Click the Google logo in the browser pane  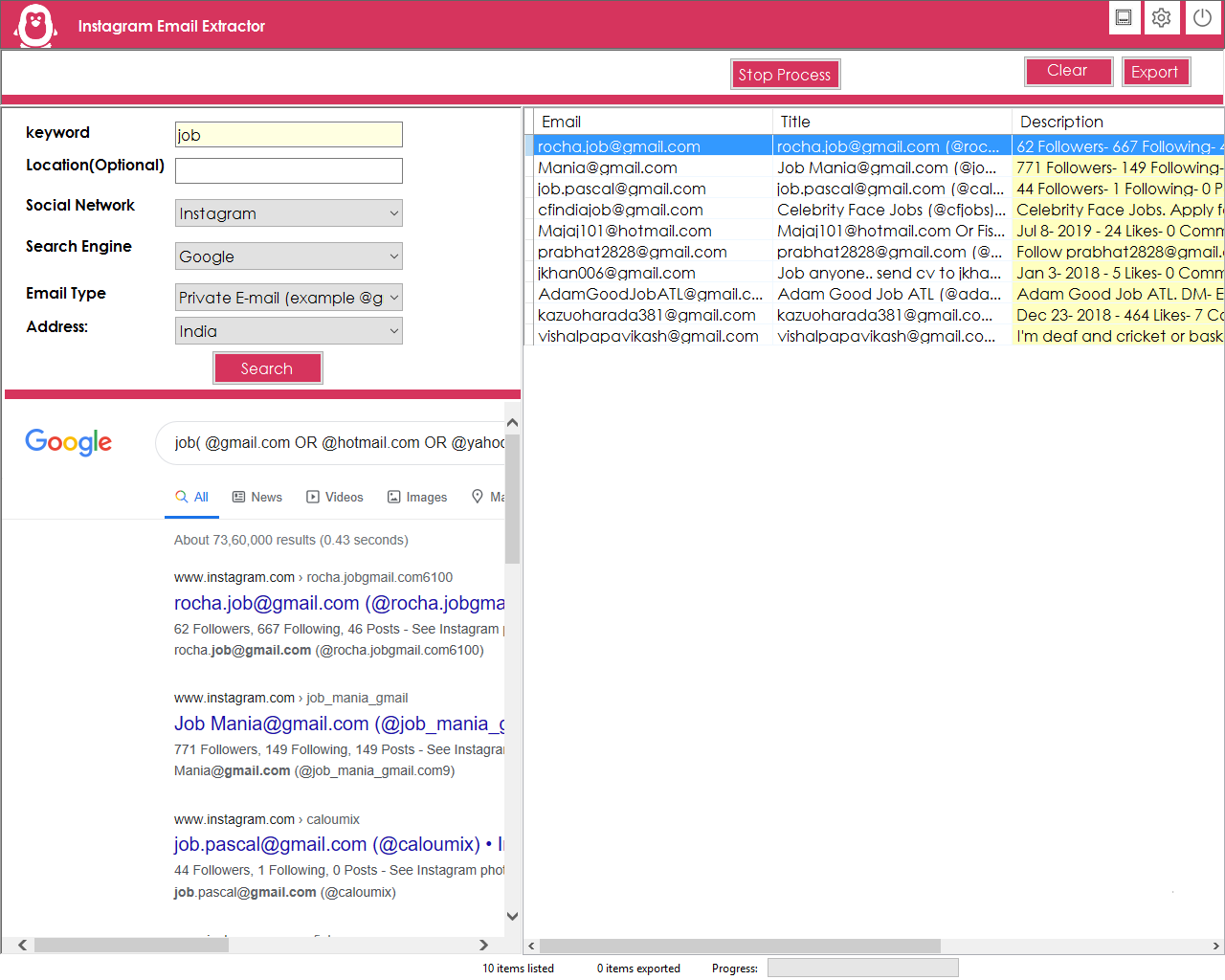tap(69, 442)
